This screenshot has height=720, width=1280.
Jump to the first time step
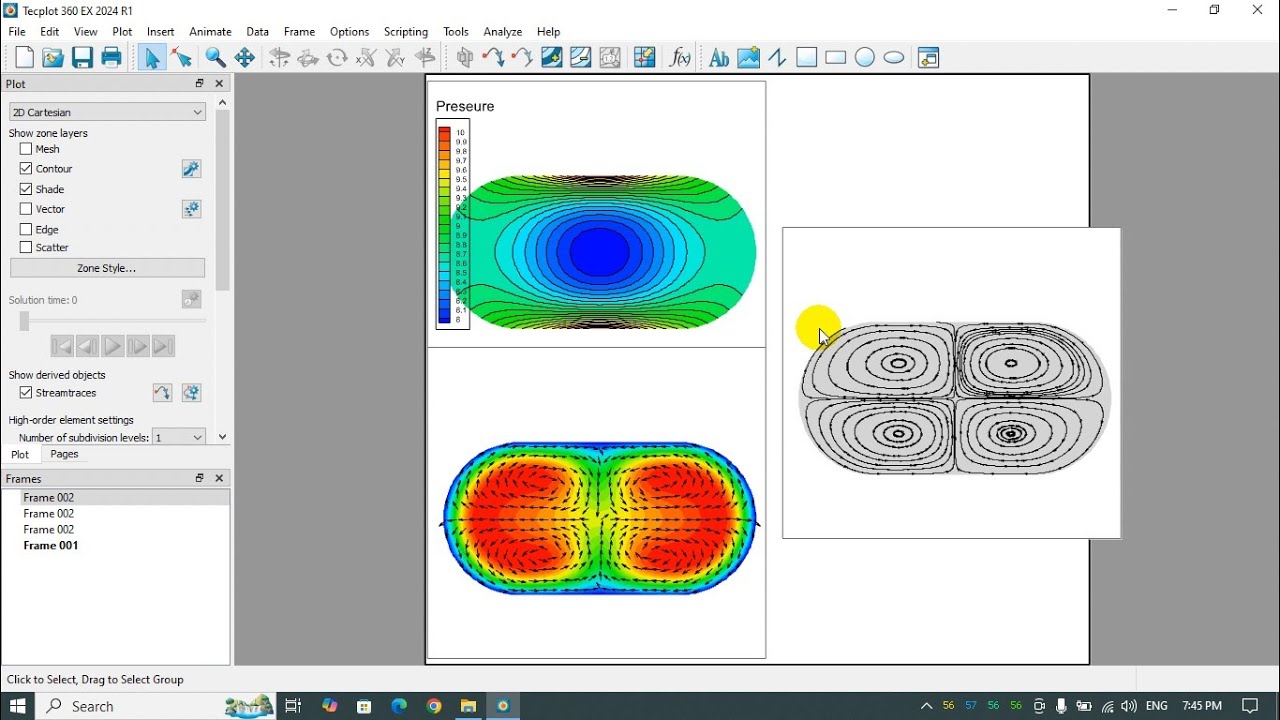tap(61, 346)
